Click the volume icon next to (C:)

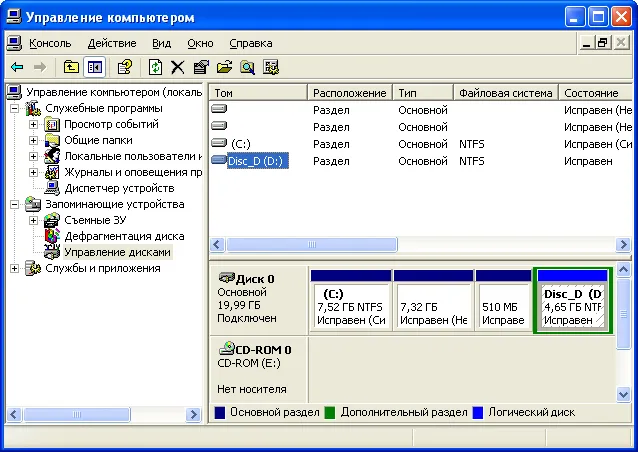tap(219, 143)
